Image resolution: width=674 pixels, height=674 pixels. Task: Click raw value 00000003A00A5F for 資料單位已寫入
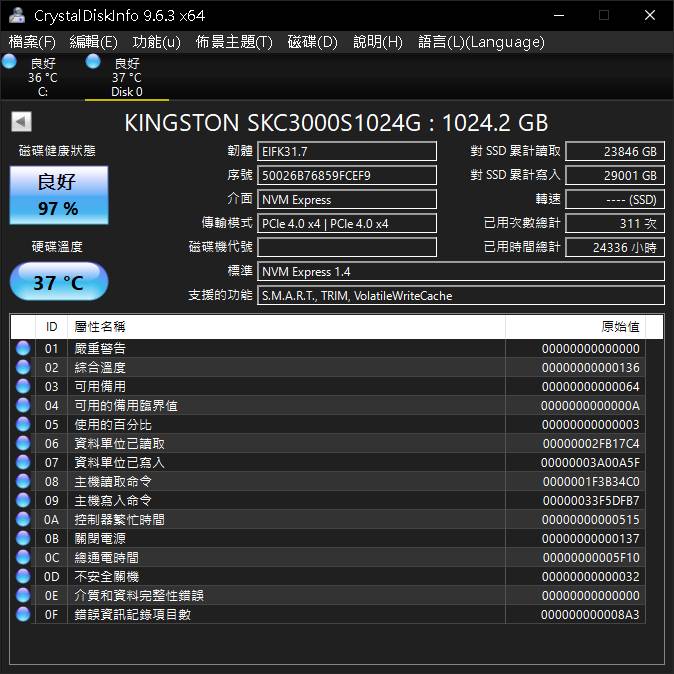(x=590, y=463)
